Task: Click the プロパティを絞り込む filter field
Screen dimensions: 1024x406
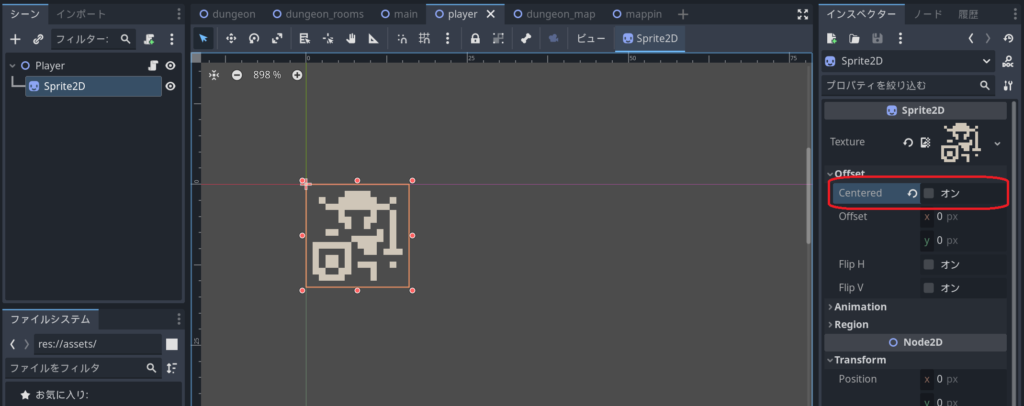Action: pos(898,86)
